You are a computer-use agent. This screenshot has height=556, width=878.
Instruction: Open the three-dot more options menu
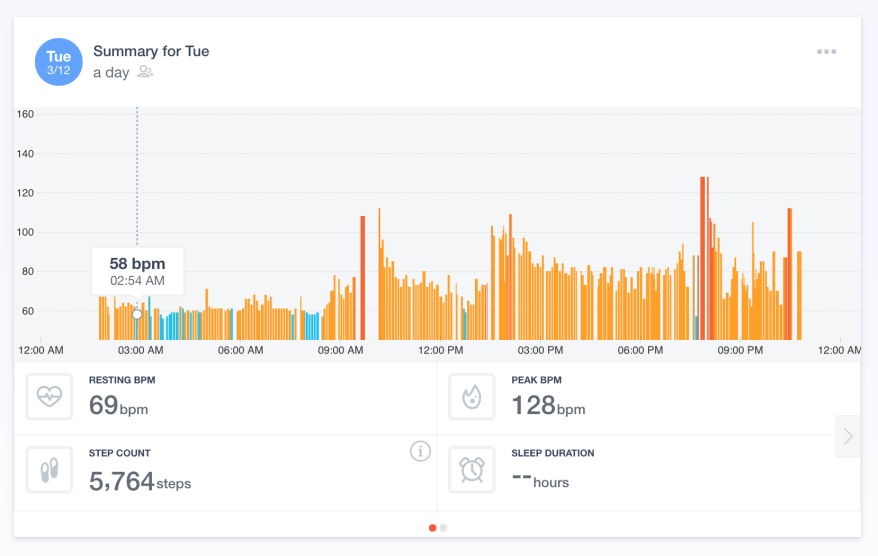pos(826,52)
